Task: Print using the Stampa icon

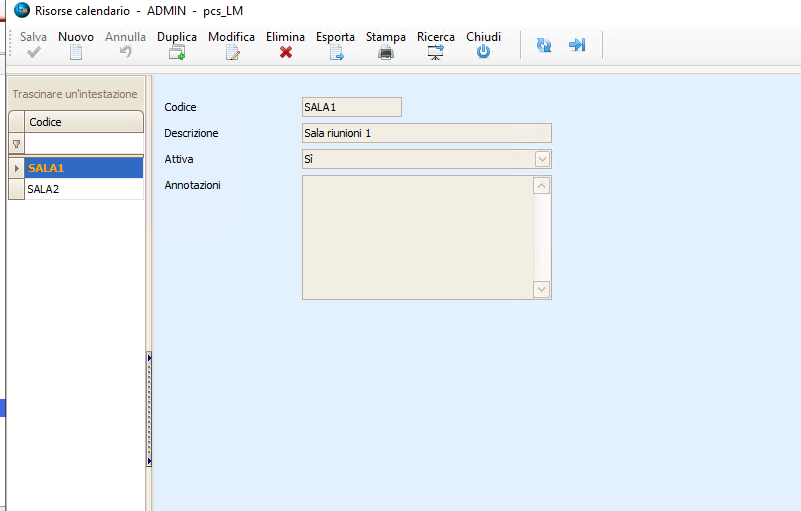Action: pos(385,52)
